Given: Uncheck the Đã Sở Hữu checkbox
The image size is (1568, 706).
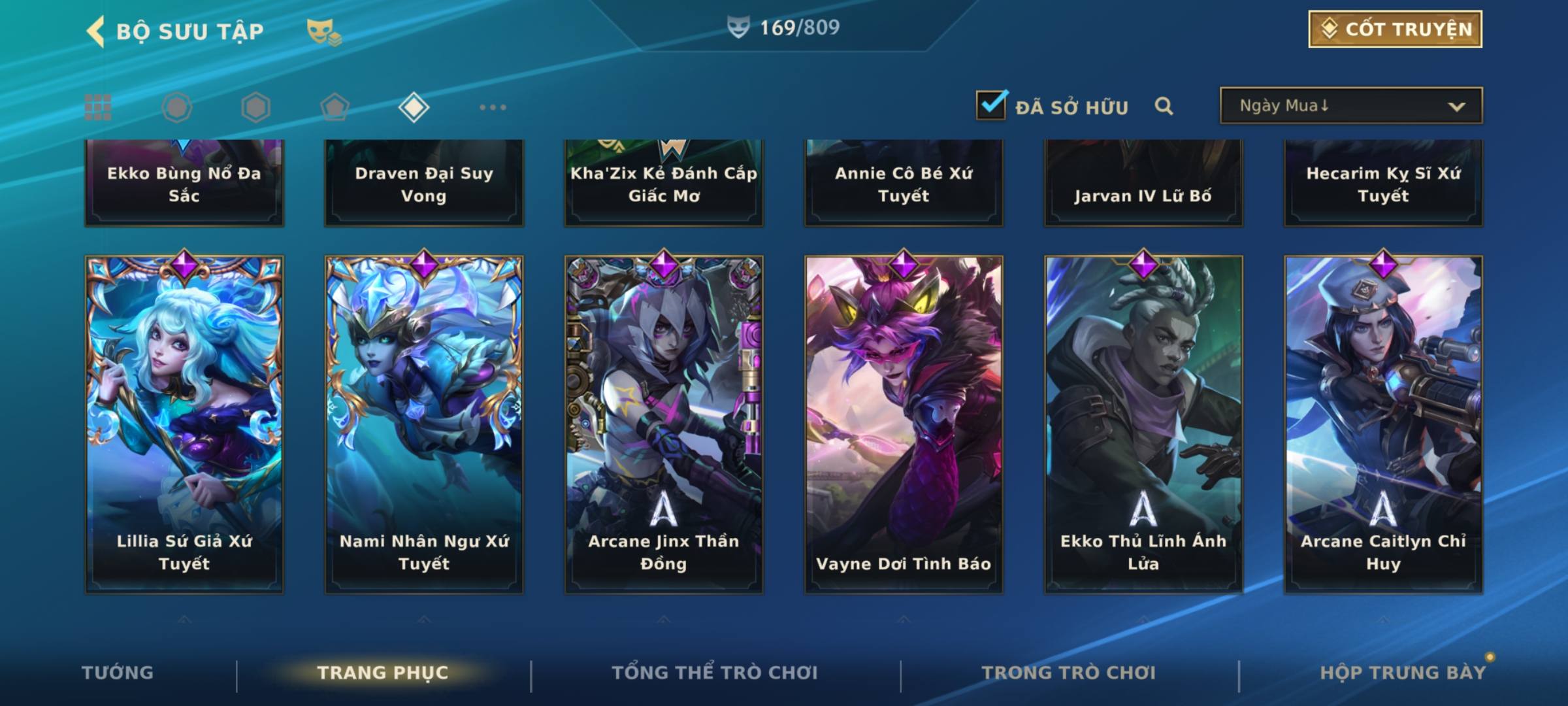Looking at the screenshot, I should pos(991,105).
